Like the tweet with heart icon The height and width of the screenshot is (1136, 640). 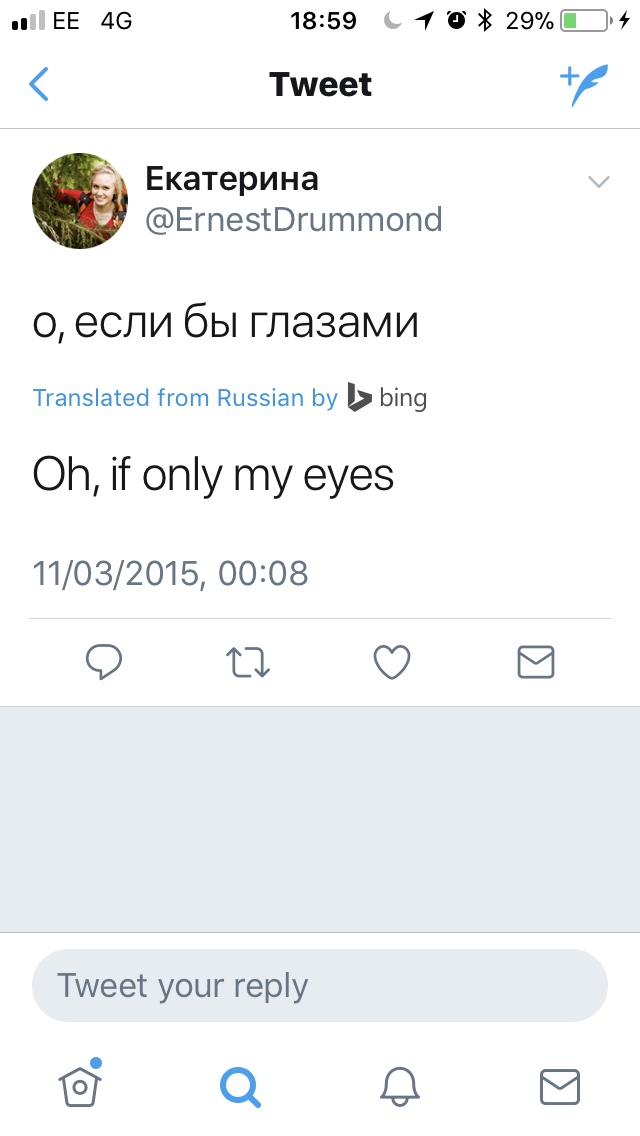[x=391, y=662]
